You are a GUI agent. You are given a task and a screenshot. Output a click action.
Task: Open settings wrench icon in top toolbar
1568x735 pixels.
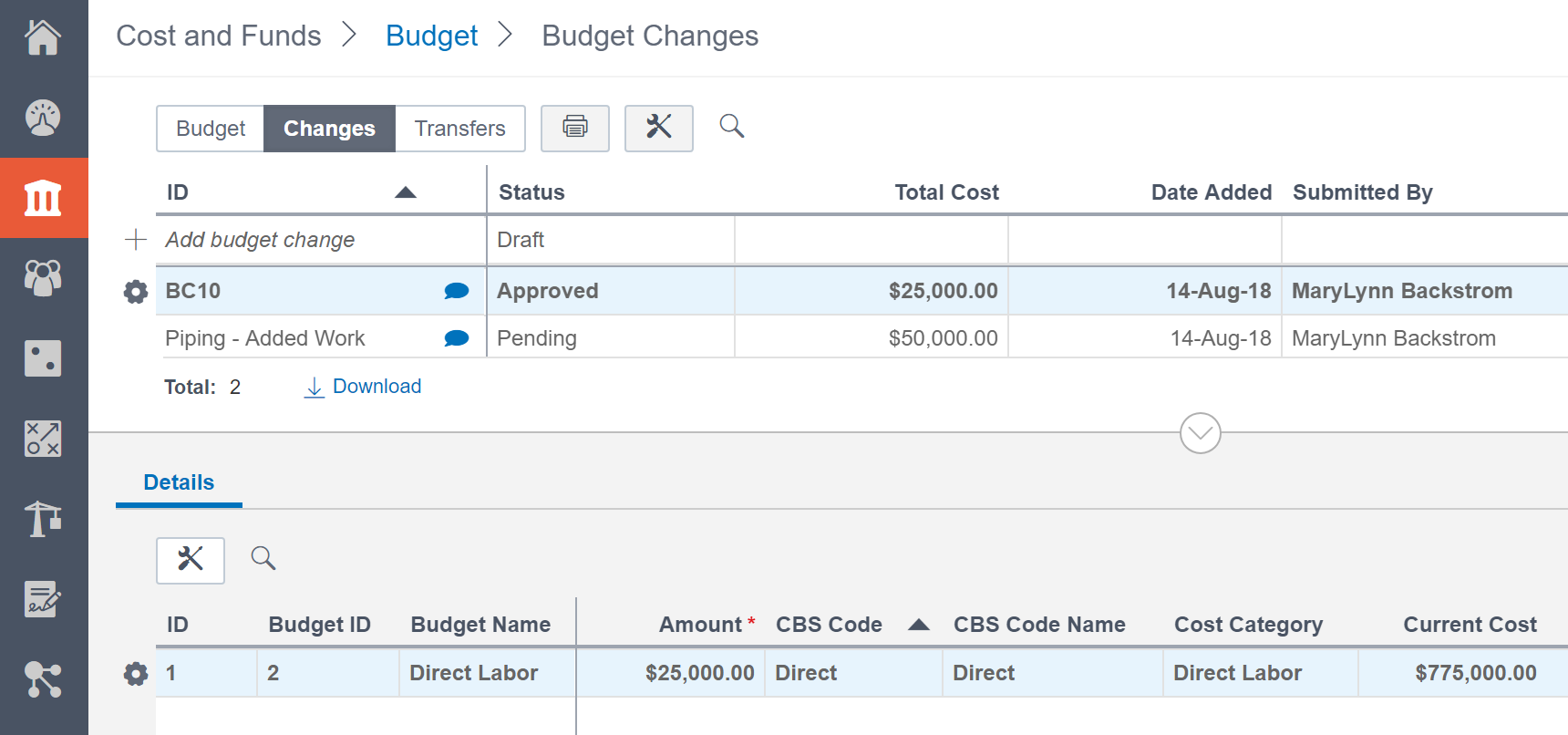tap(658, 128)
